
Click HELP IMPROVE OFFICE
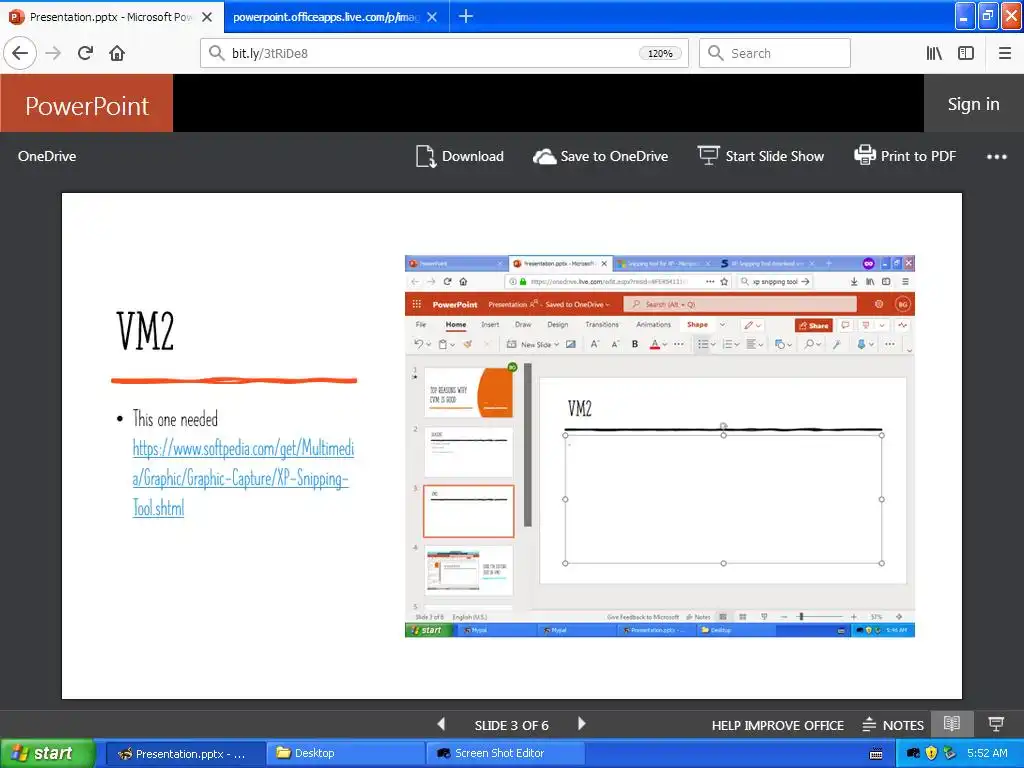pyautogui.click(x=777, y=726)
